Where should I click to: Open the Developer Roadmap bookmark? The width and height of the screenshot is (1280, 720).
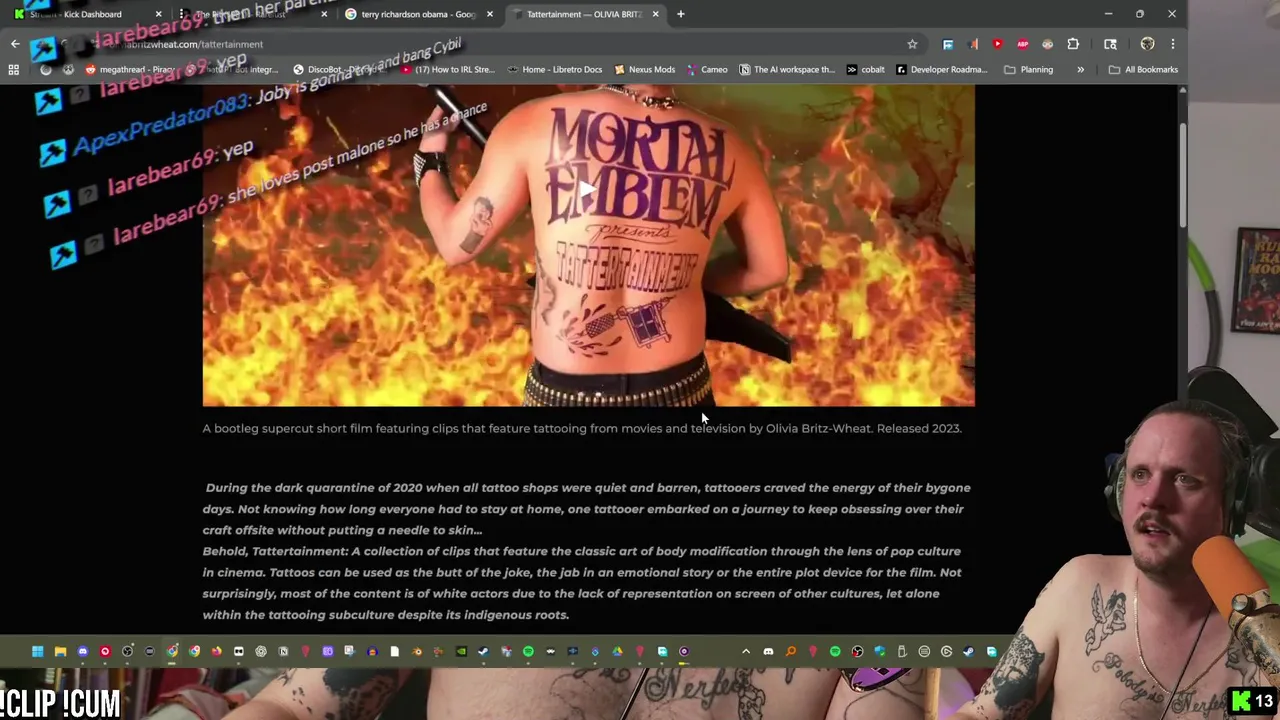pos(942,70)
